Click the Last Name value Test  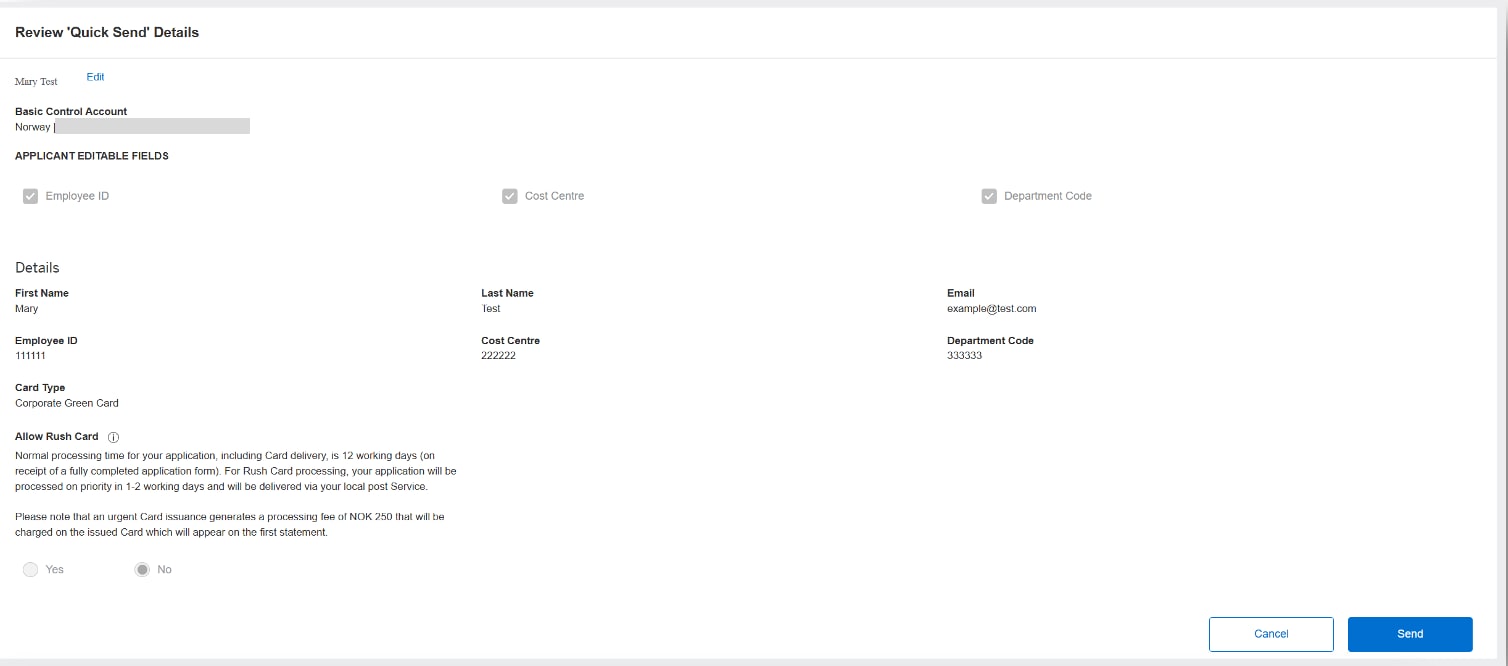pos(491,309)
